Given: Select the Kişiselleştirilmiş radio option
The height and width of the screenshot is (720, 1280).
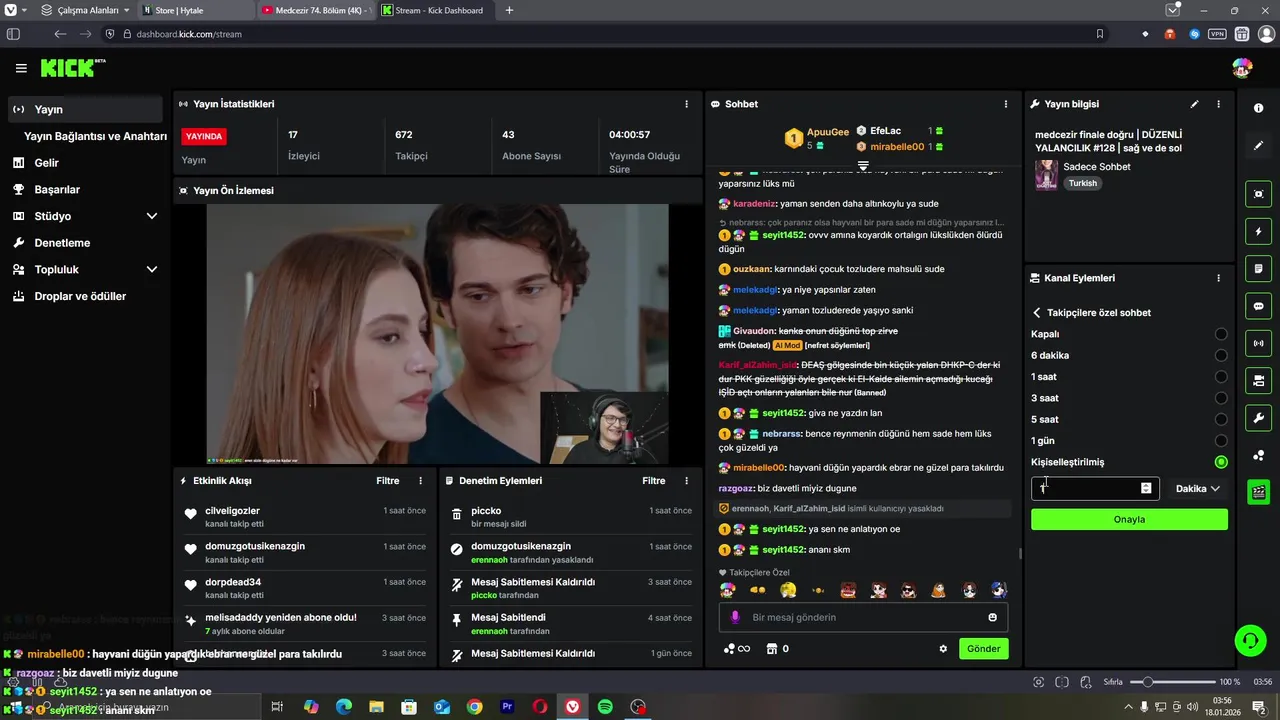Looking at the screenshot, I should coord(1221,462).
